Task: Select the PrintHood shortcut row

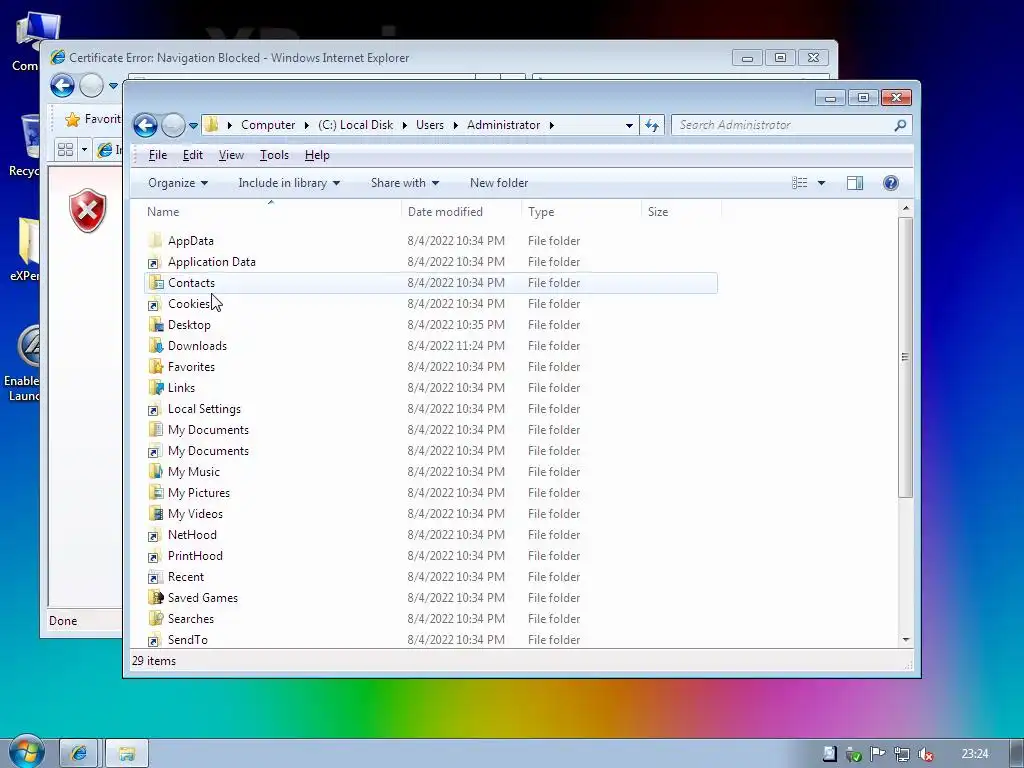Action: (430, 556)
